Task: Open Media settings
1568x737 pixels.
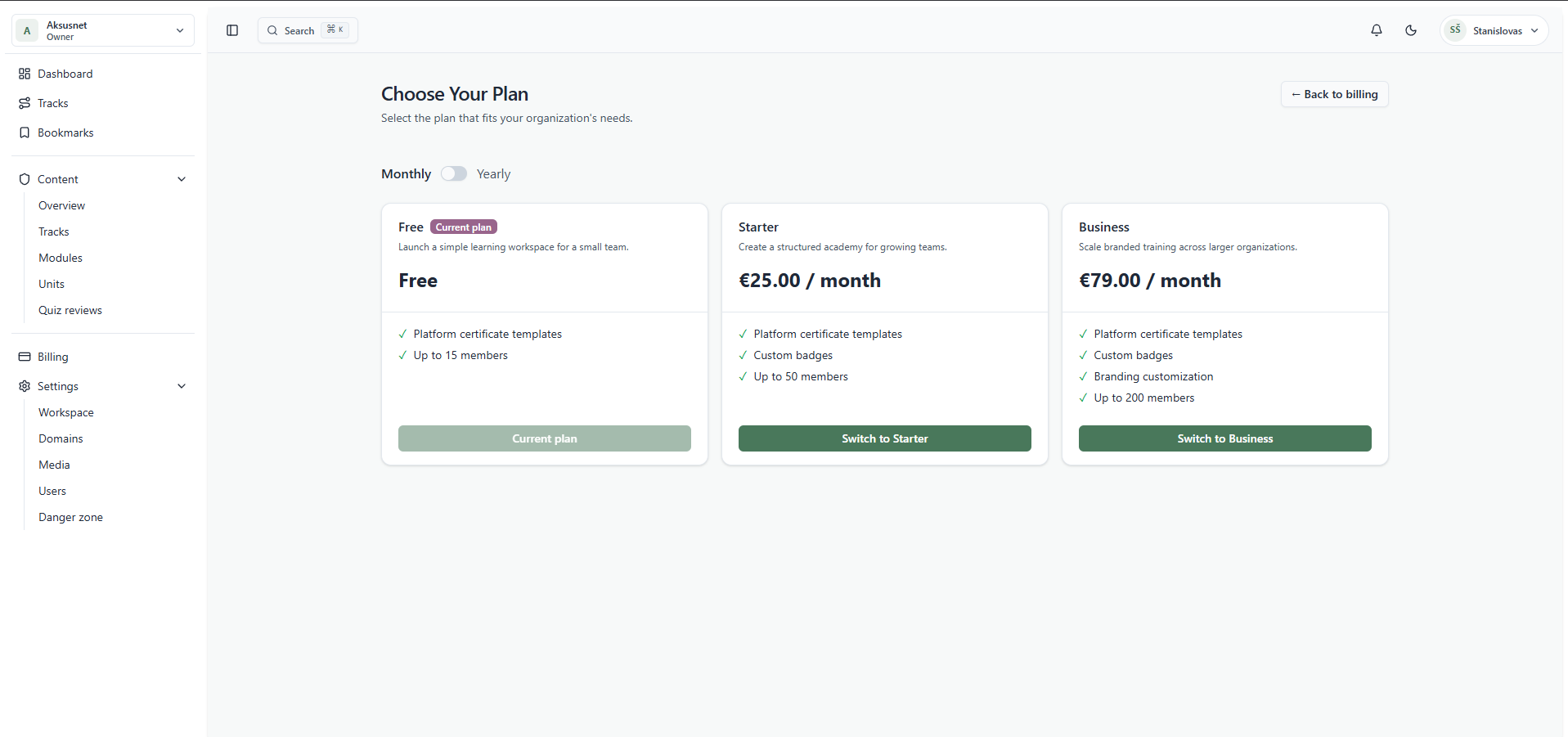Action: 54,465
